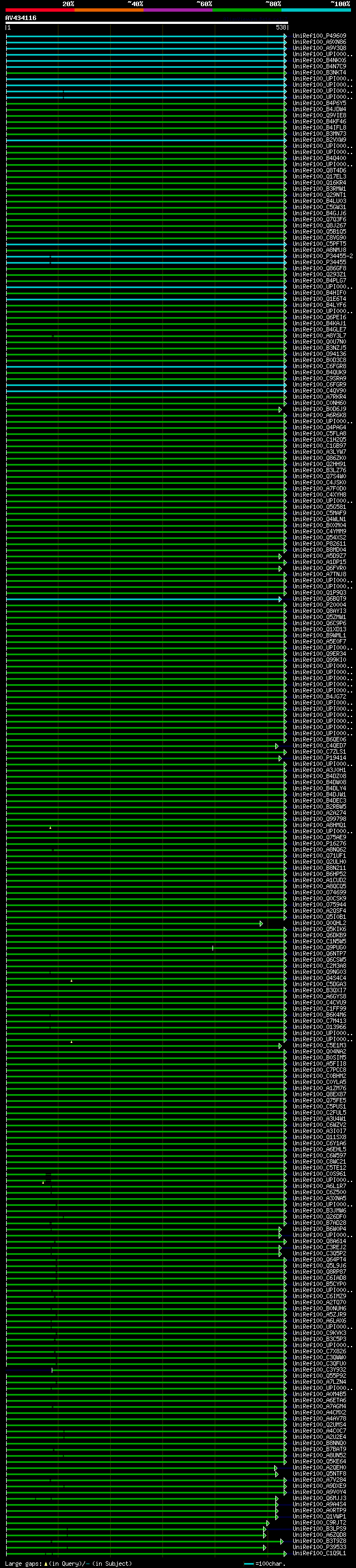356x1568 pixels.
Task: Select the UniRef100_Q9PUG0 label
Action: (x=319, y=947)
